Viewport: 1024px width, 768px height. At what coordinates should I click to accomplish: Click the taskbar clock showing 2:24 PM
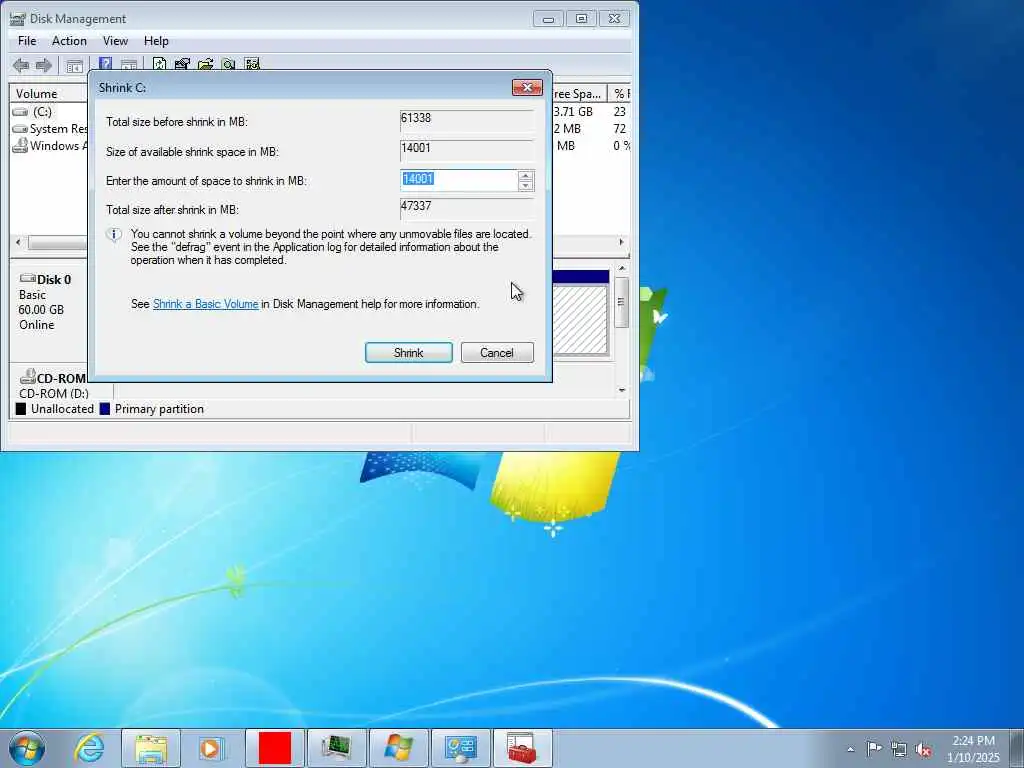(x=973, y=748)
